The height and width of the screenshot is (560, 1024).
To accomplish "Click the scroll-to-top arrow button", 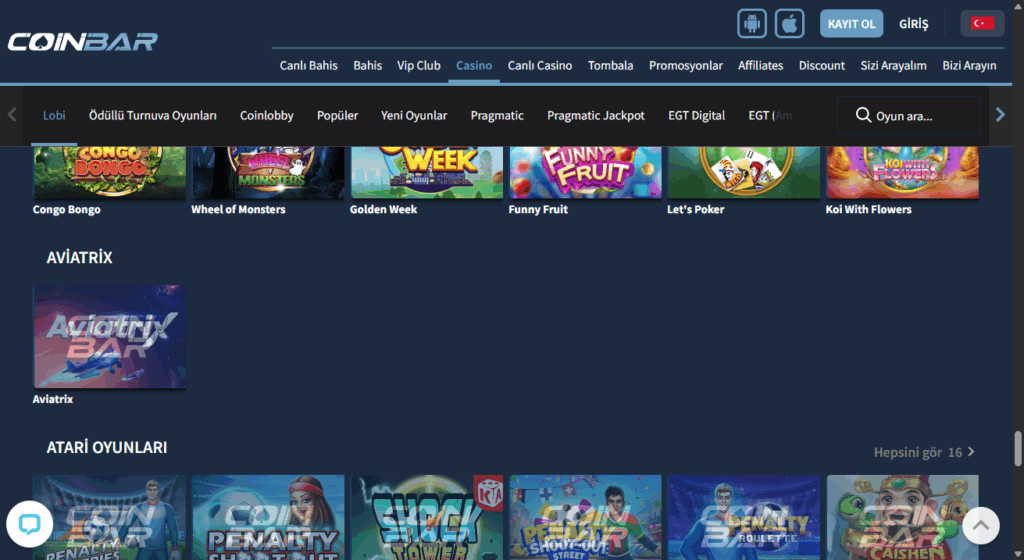I will (x=980, y=525).
